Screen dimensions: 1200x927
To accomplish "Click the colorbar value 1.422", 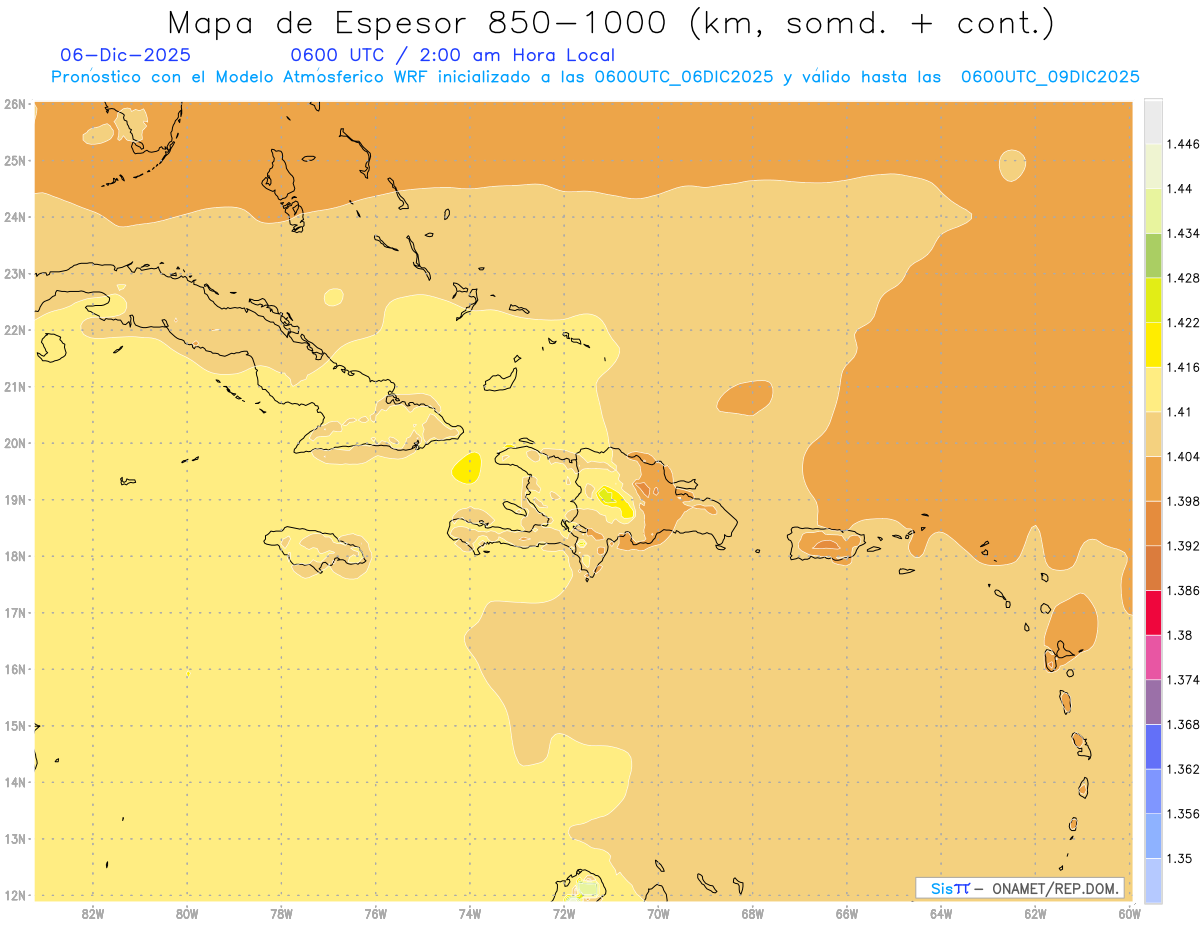I will point(1183,322).
